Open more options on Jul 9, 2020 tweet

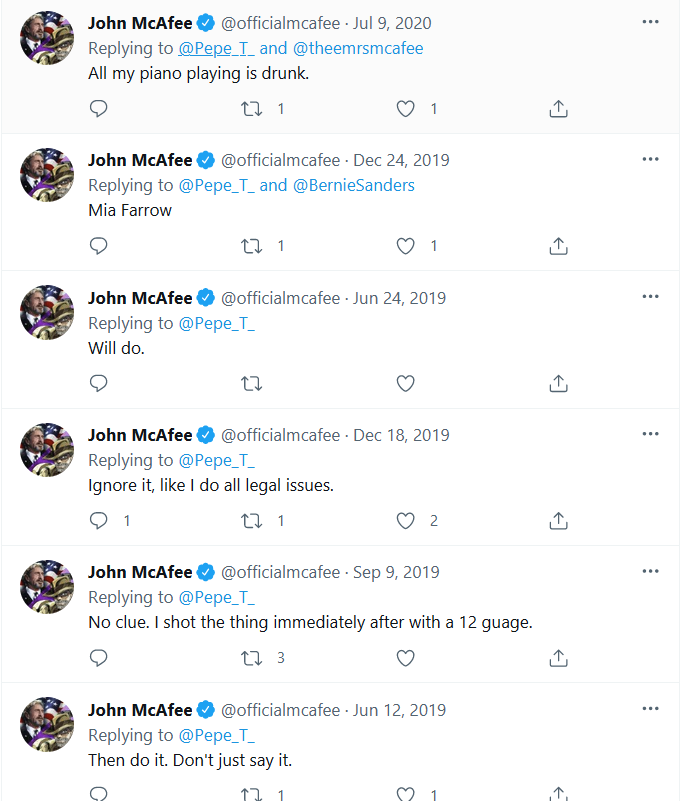click(x=651, y=22)
